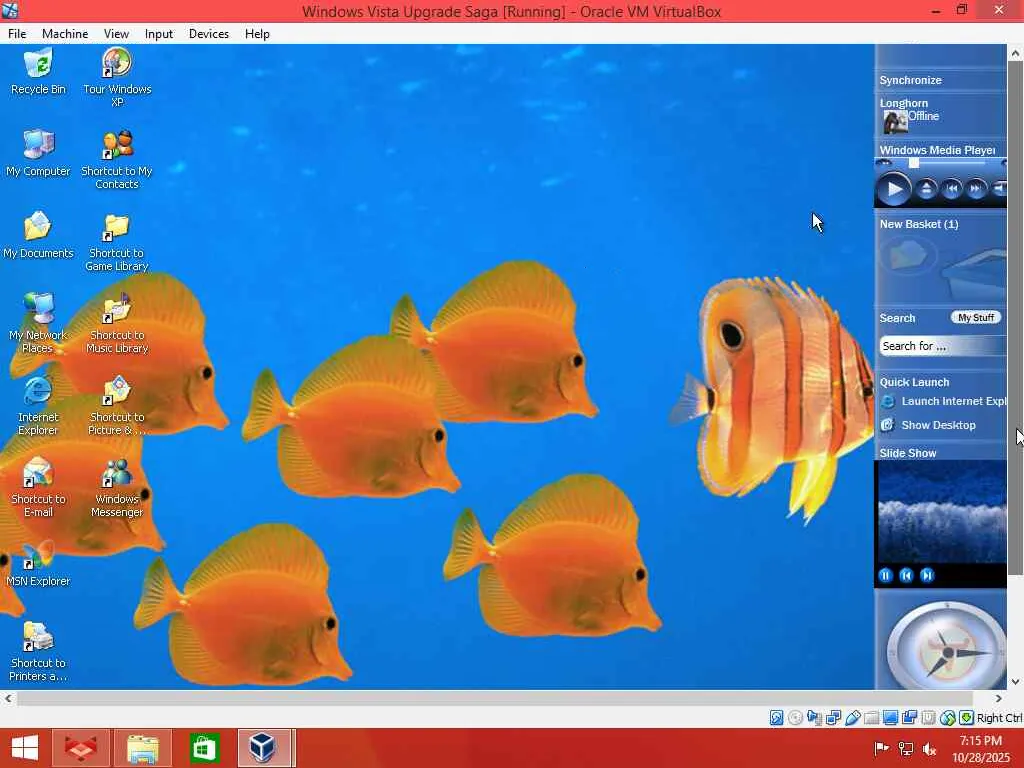This screenshot has width=1024, height=768.
Task: Open the Input menu
Action: [159, 34]
